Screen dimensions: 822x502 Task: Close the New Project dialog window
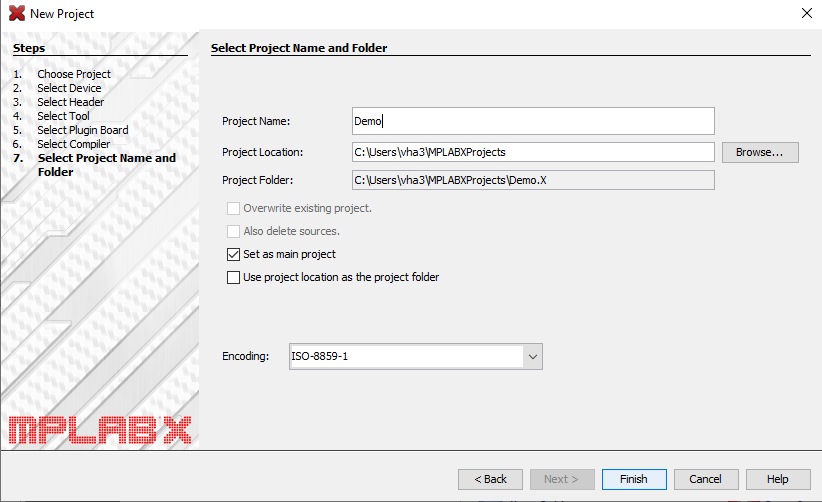point(806,13)
